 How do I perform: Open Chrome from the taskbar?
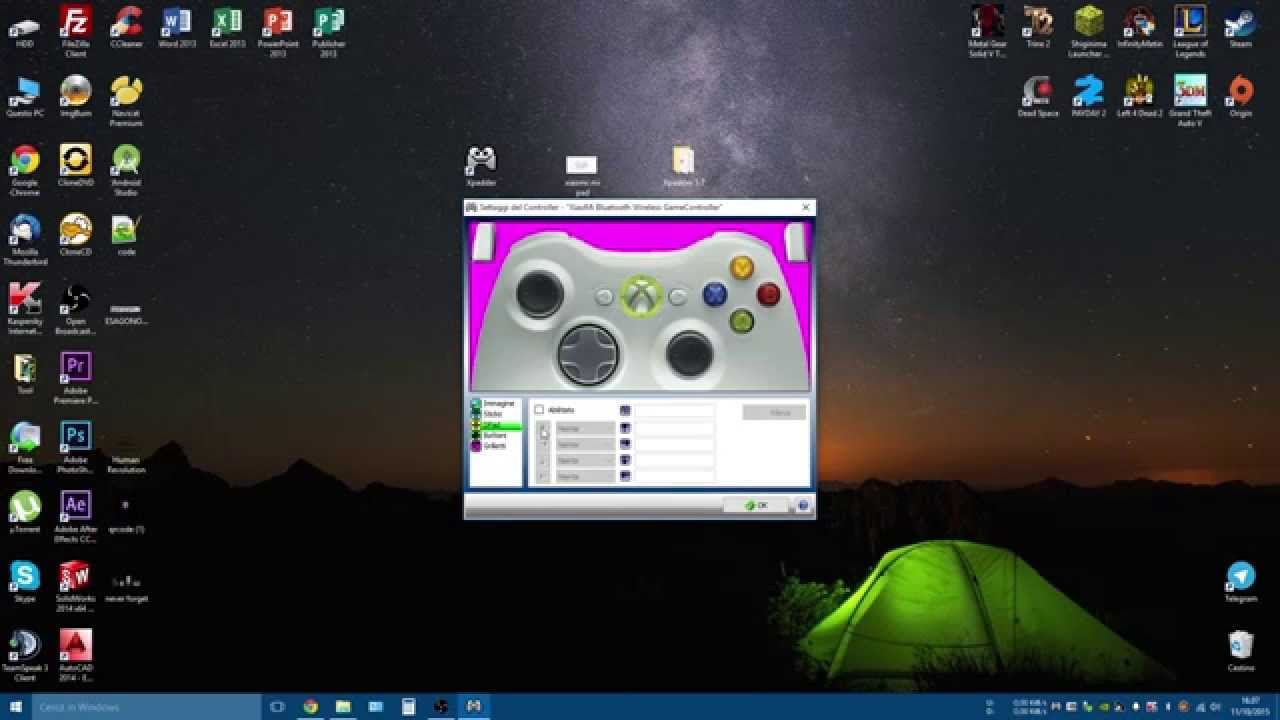[310, 707]
